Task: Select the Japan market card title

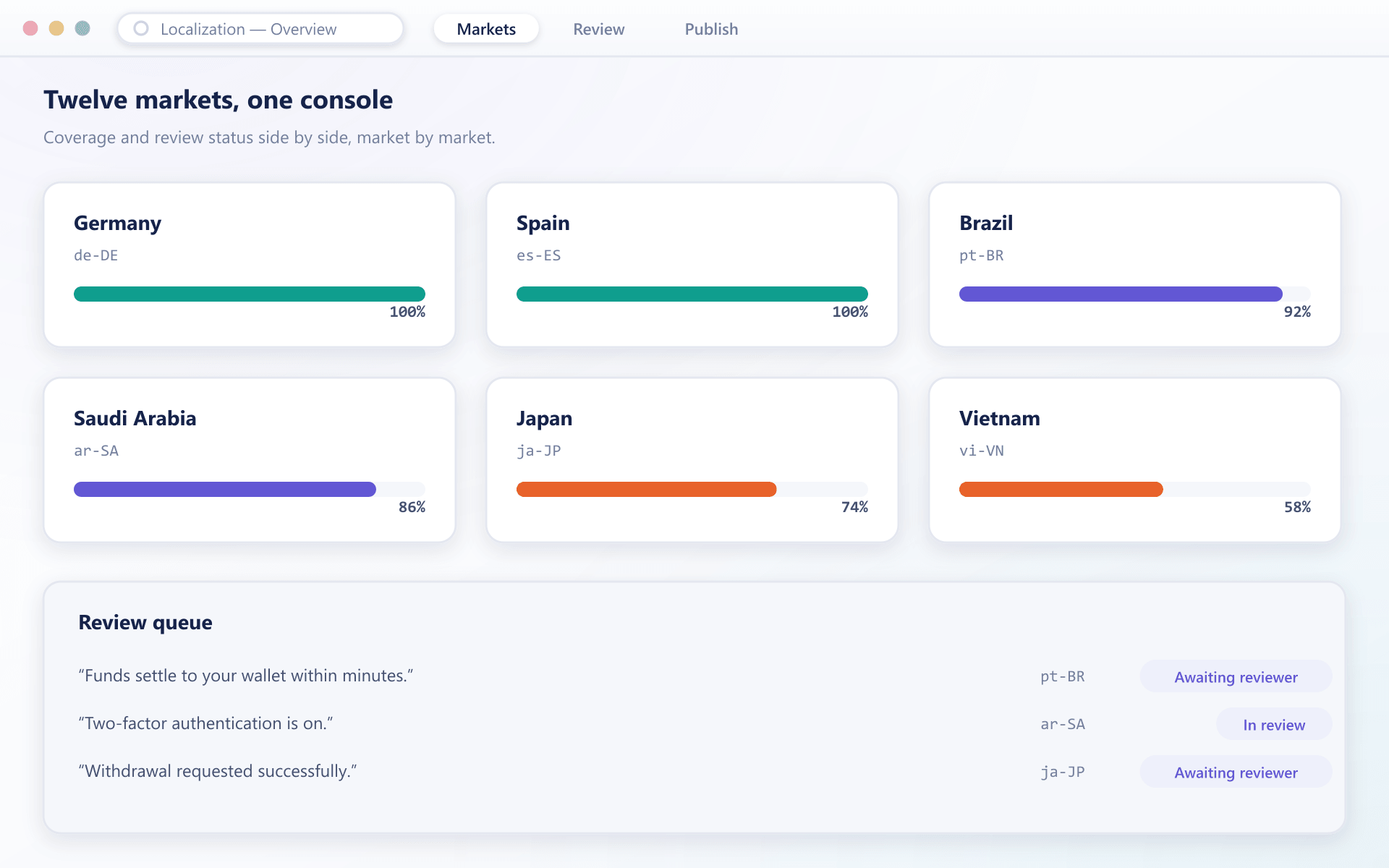Action: click(x=544, y=418)
